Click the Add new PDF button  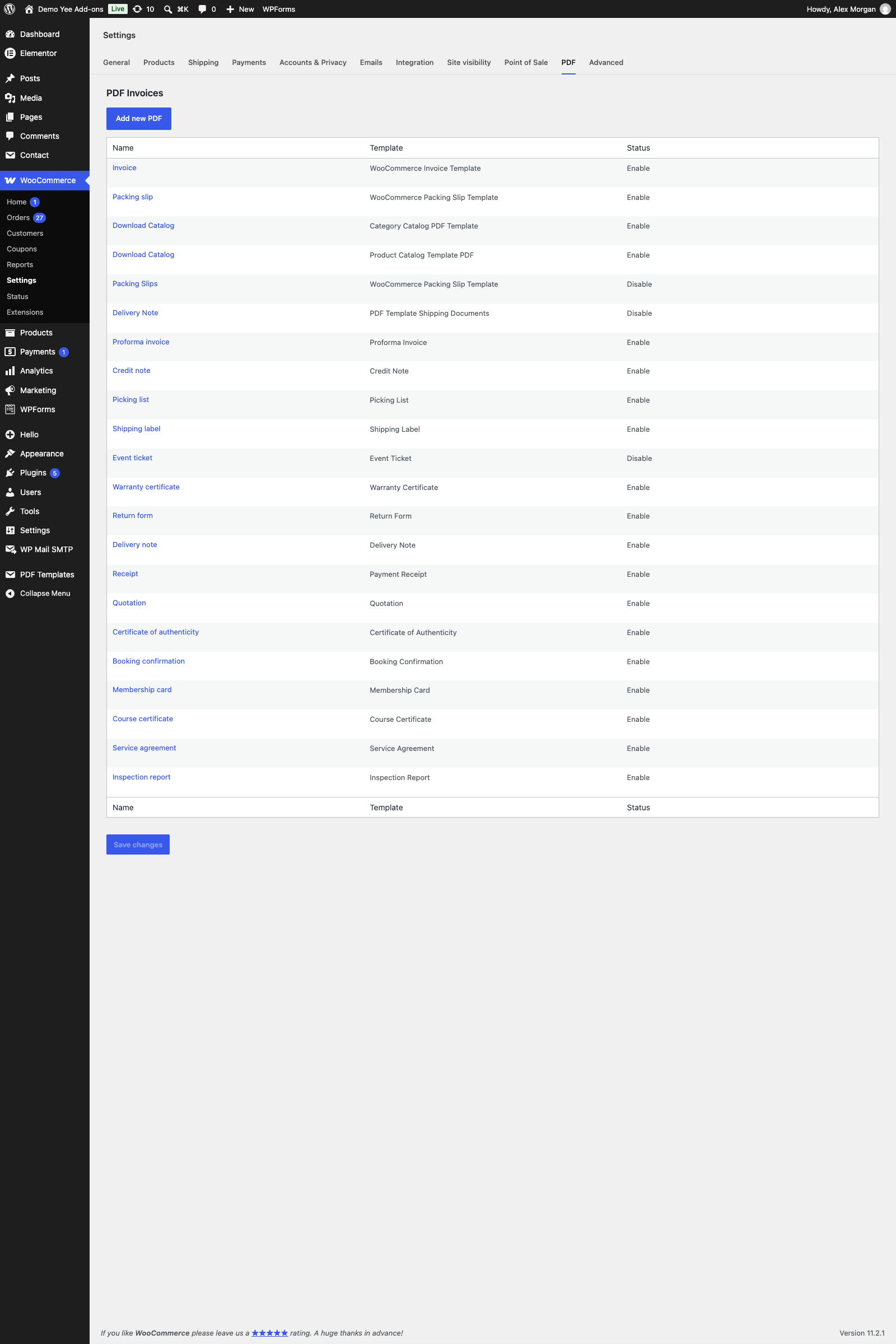tap(139, 118)
